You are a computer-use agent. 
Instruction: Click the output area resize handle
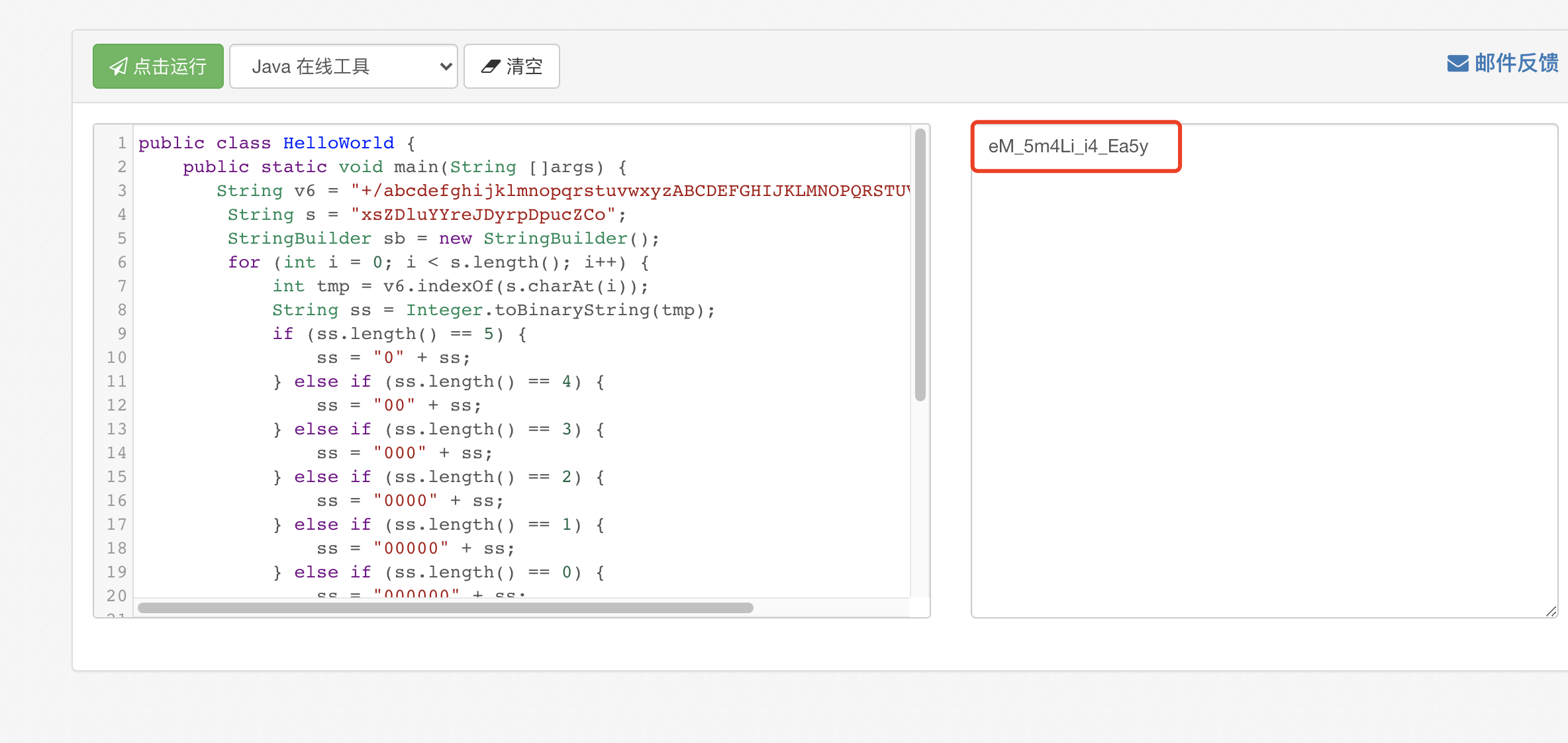[1551, 612]
